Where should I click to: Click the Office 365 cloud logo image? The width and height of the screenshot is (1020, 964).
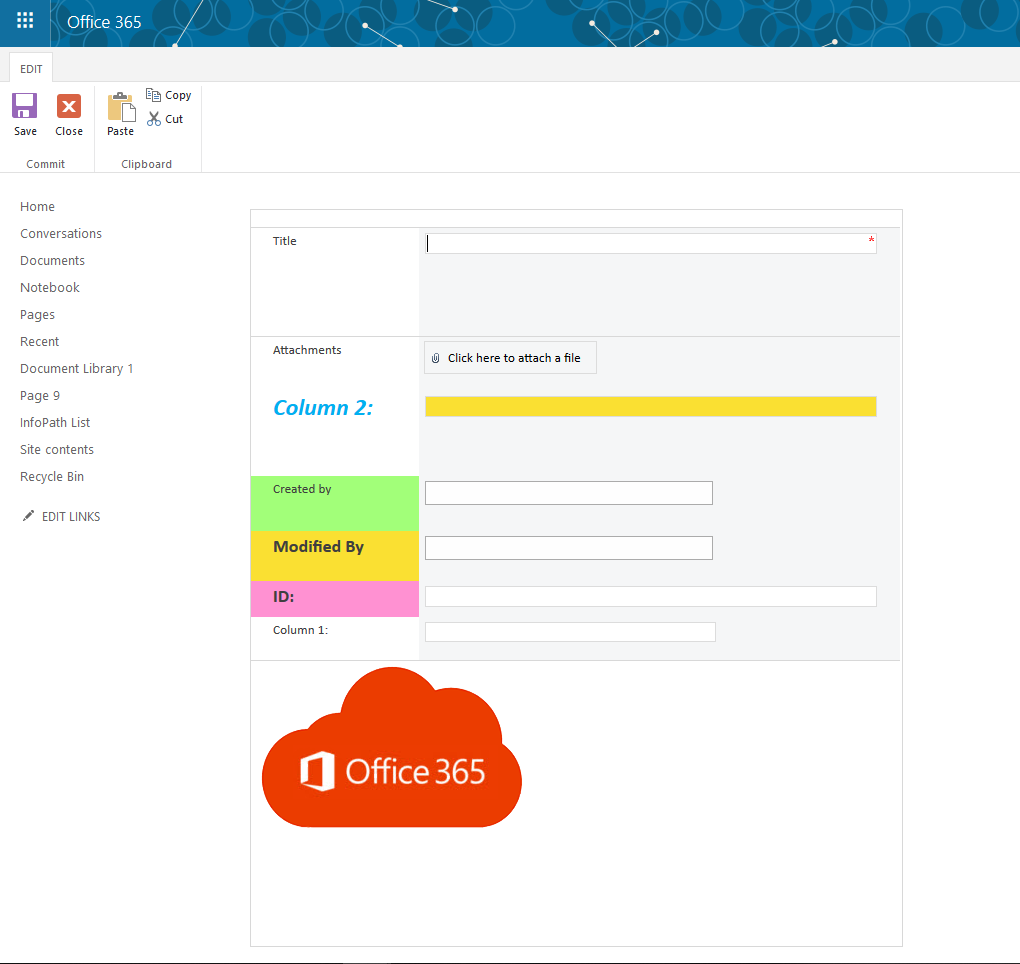pyautogui.click(x=392, y=747)
